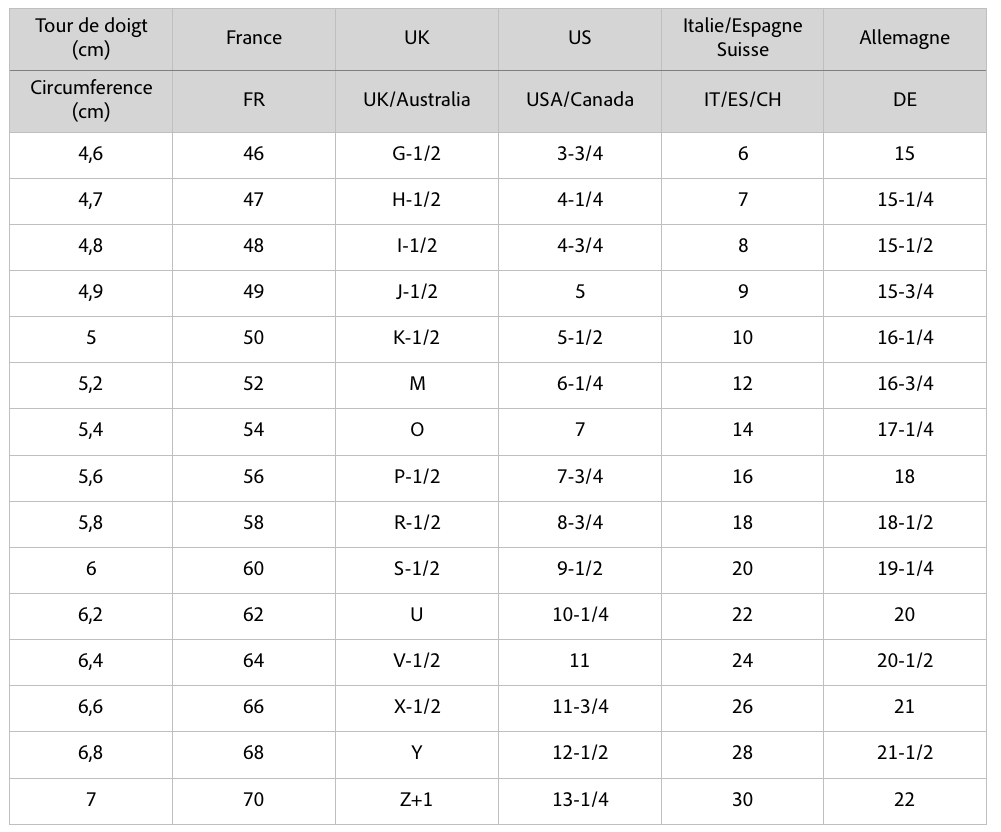The height and width of the screenshot is (832, 1001).
Task: Click the circumference 5,4 cell
Action: click(x=91, y=430)
